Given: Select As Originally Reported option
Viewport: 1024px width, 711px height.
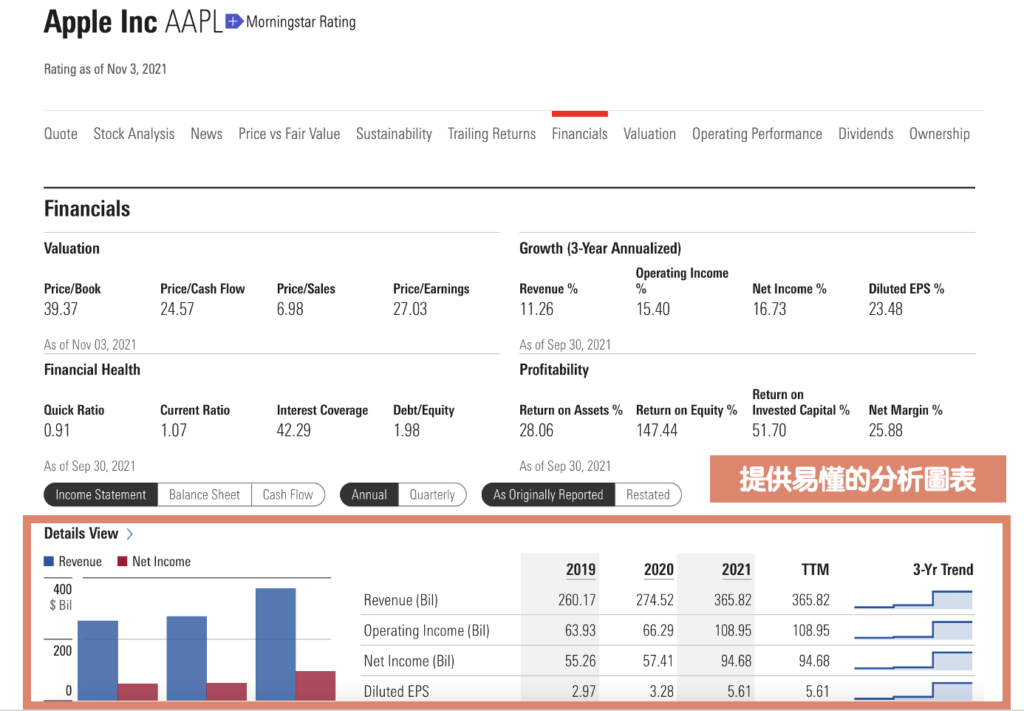Looking at the screenshot, I should click(548, 495).
